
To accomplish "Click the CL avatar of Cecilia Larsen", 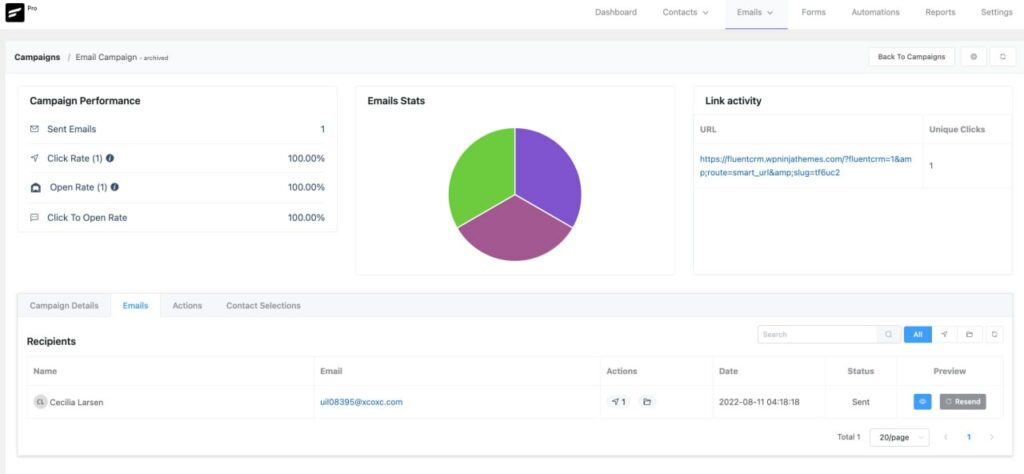I will pos(40,402).
